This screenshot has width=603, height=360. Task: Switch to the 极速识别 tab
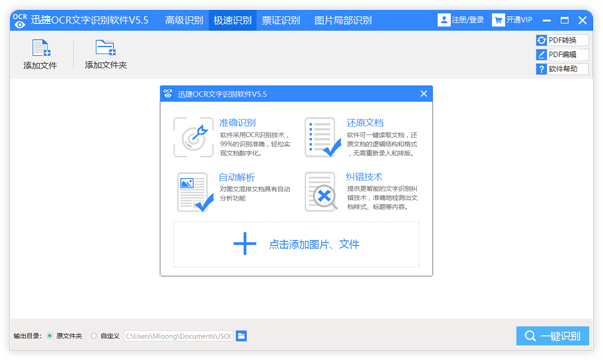tap(232, 20)
